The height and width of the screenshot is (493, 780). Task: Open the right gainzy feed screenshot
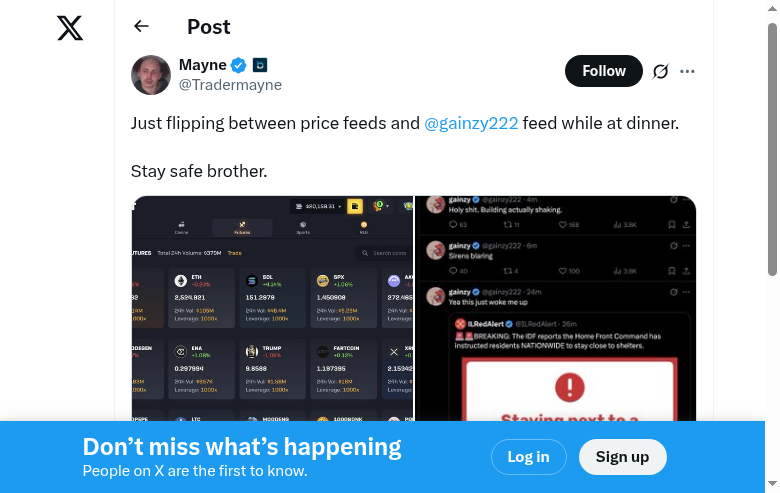coord(555,308)
